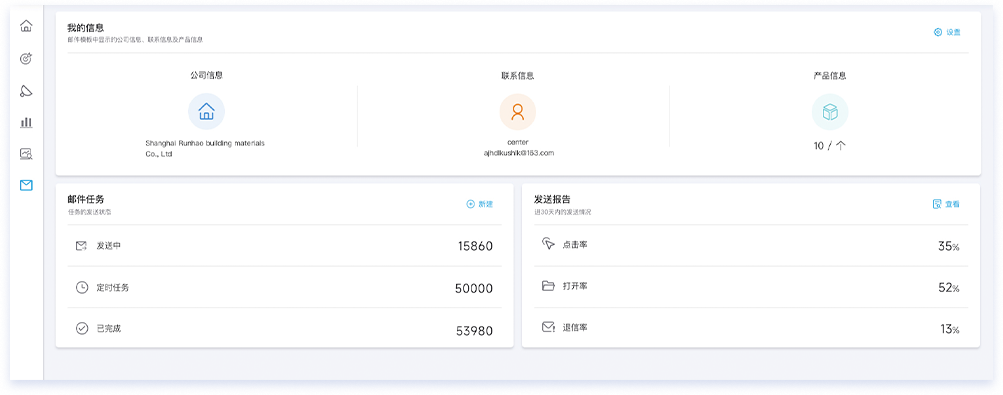Click the Shanghai Runhao building materials text

205,148
